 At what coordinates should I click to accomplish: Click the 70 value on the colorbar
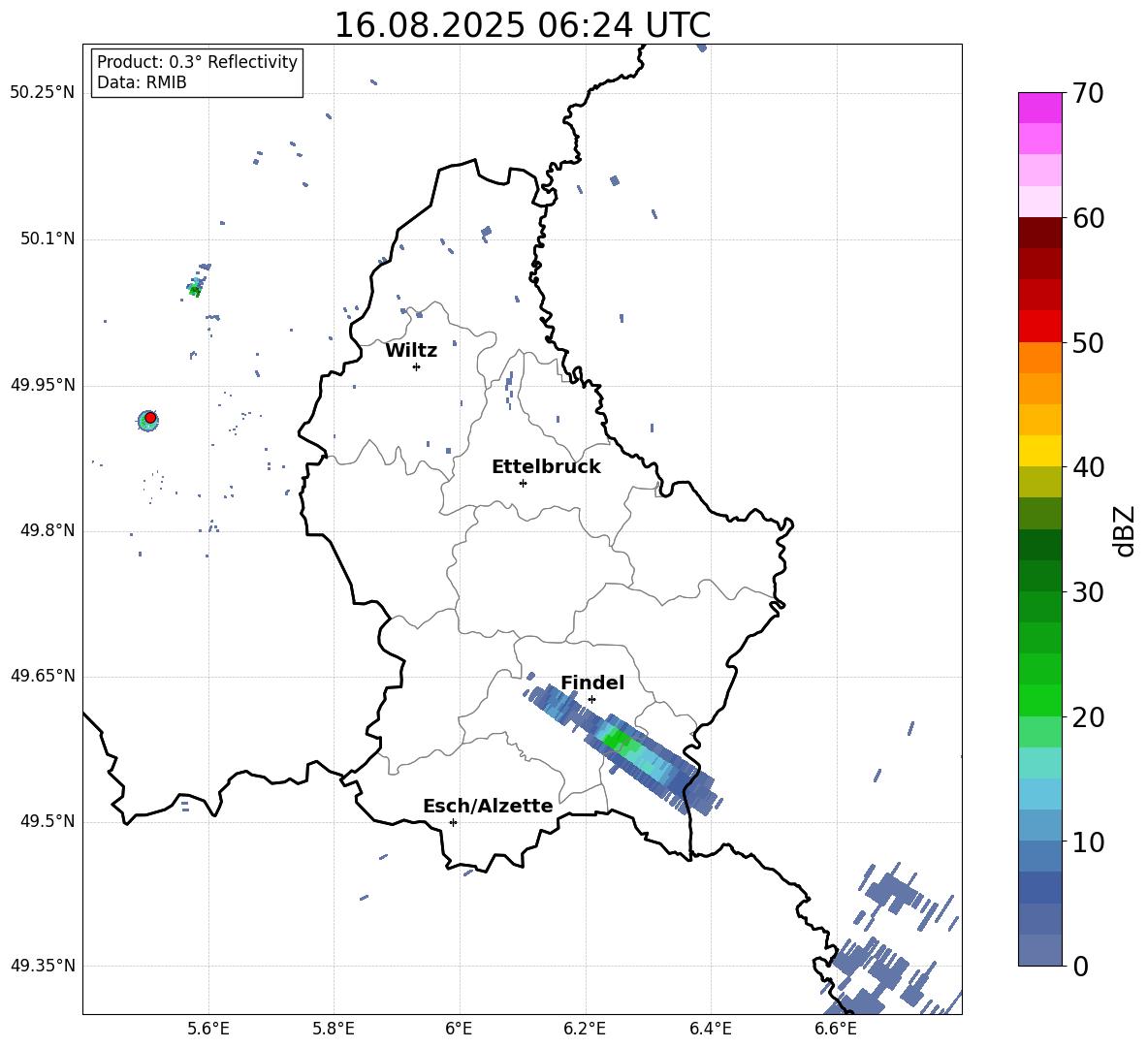pos(1089,93)
